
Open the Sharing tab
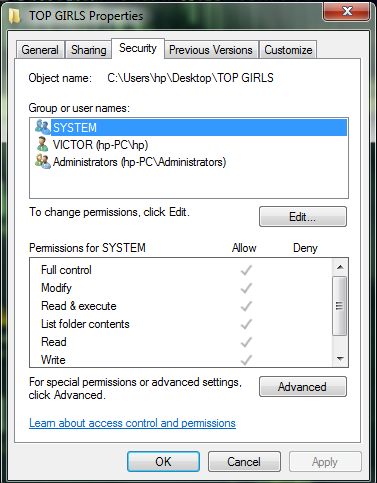click(89, 50)
